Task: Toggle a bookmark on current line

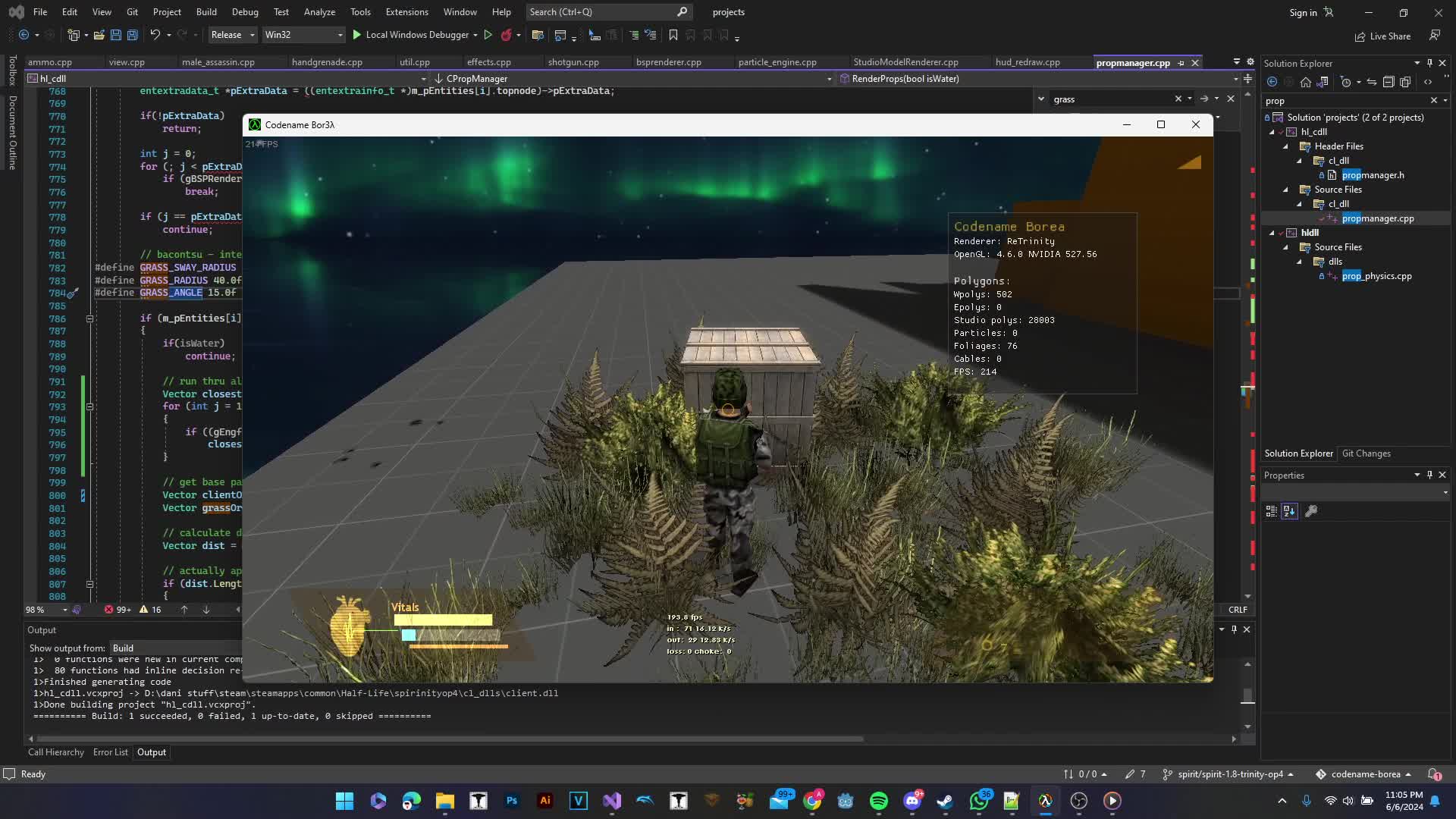Action: click(x=673, y=35)
